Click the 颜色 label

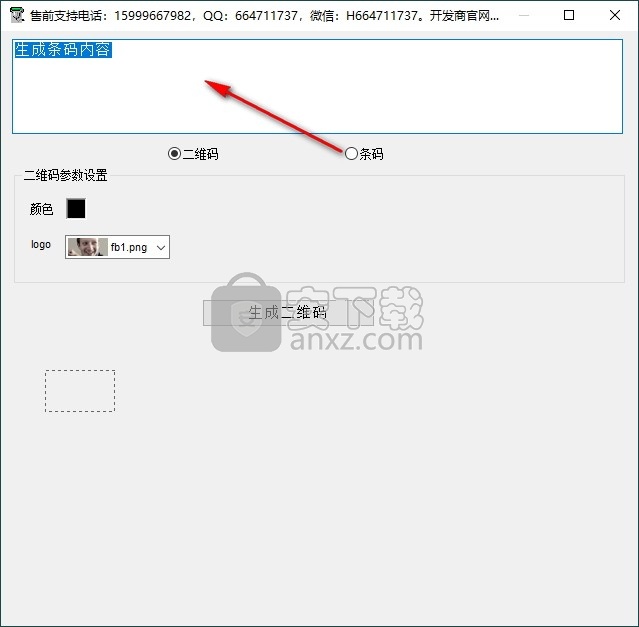point(41,209)
